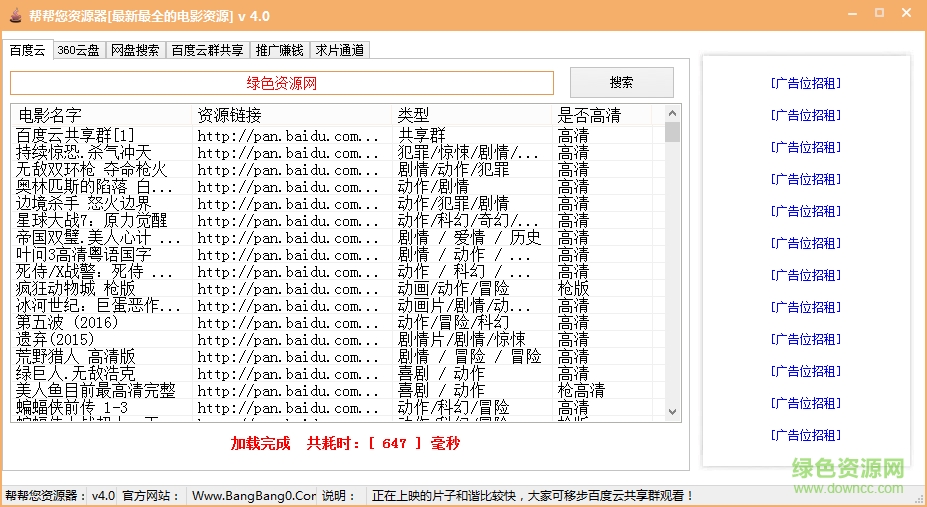
Task: Click the eleventh [广告位招租] ad link
Action: (806, 403)
